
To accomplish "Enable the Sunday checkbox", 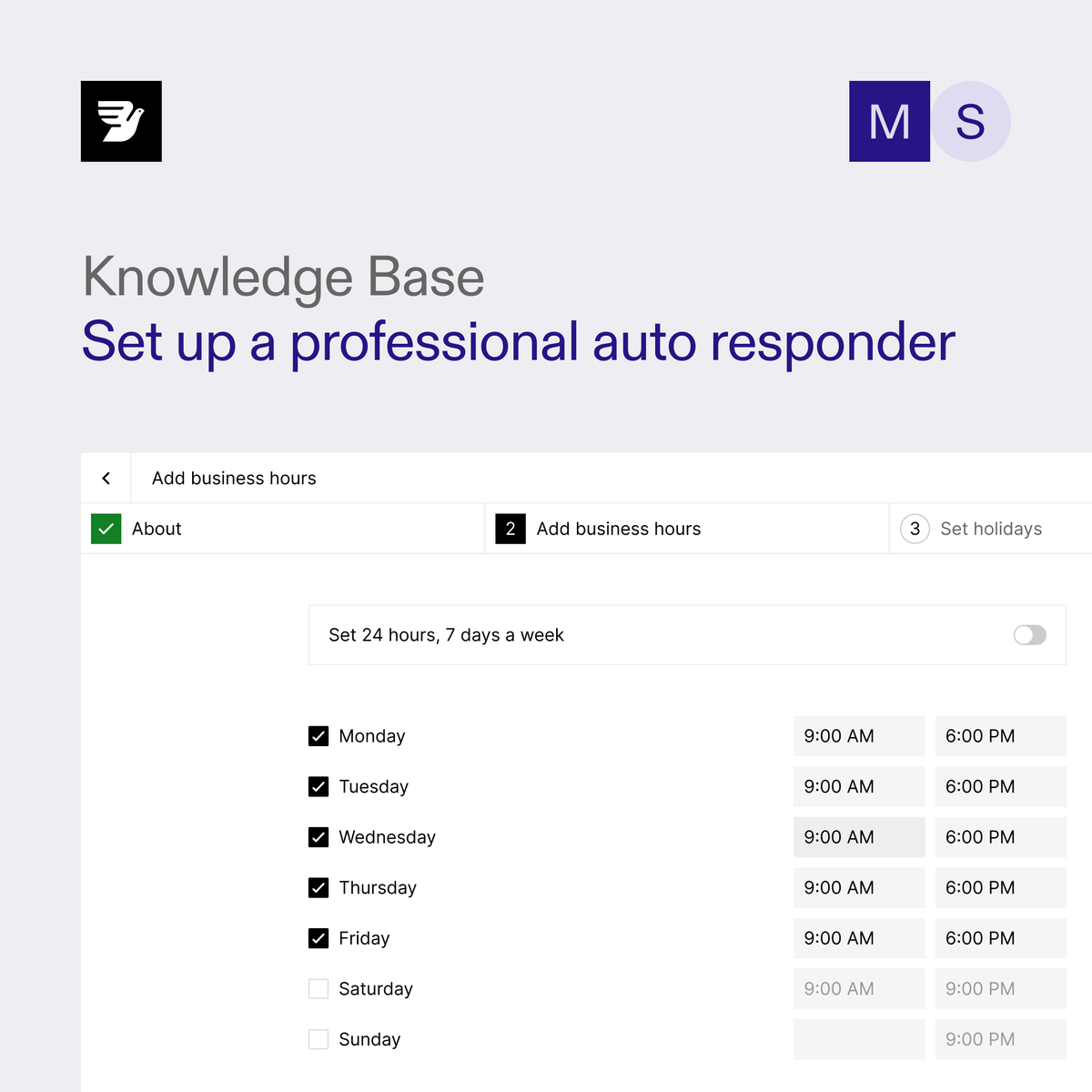I will click(318, 1038).
